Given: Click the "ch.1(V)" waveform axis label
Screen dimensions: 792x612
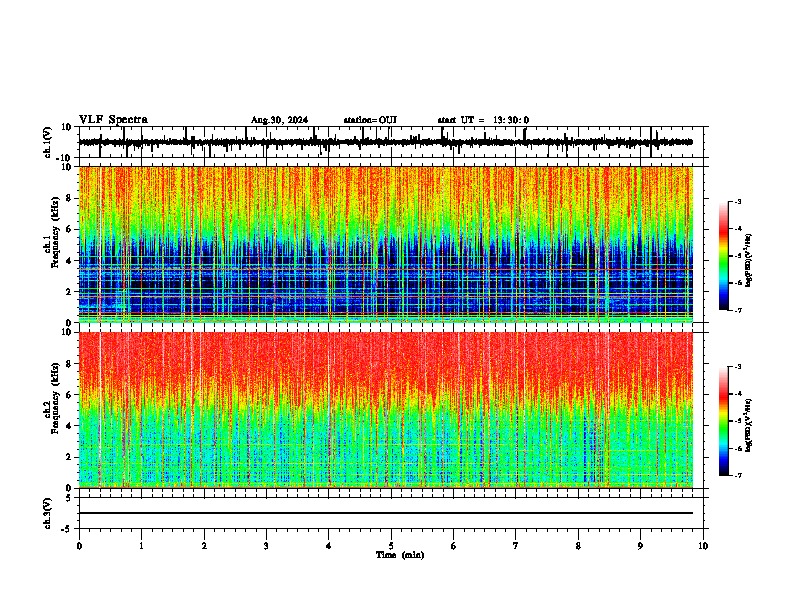Looking at the screenshot, I should (48, 142).
